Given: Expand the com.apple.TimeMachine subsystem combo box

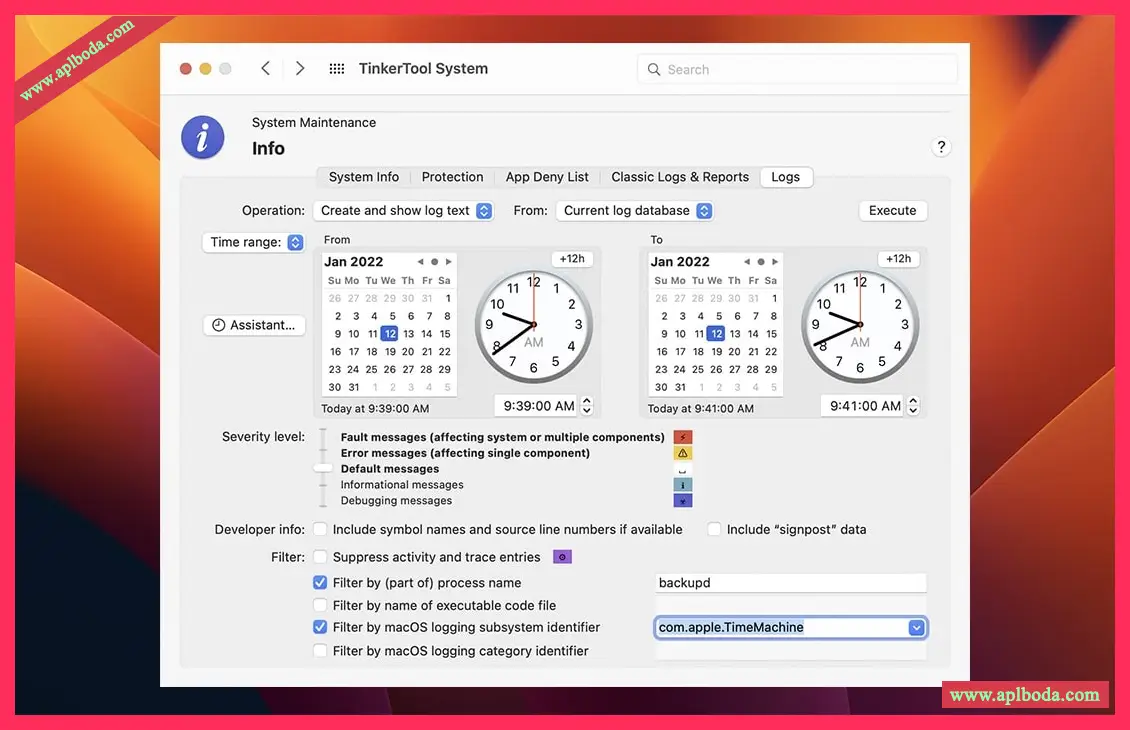Looking at the screenshot, I should coord(916,628).
